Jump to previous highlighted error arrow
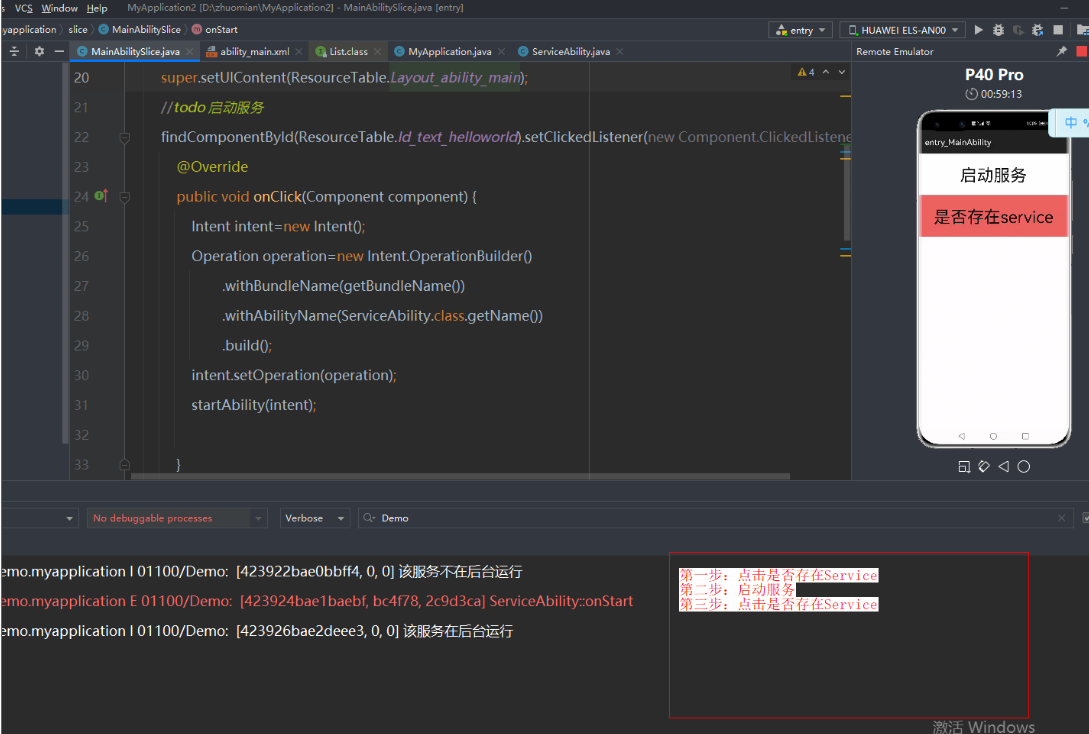This screenshot has width=1089, height=734. (x=826, y=72)
